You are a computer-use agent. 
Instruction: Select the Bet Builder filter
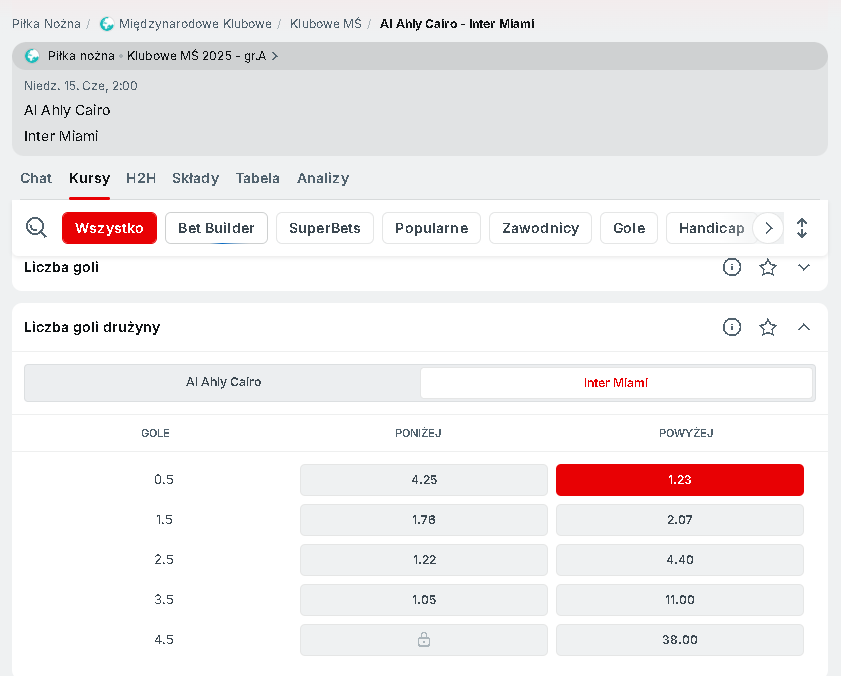[216, 228]
